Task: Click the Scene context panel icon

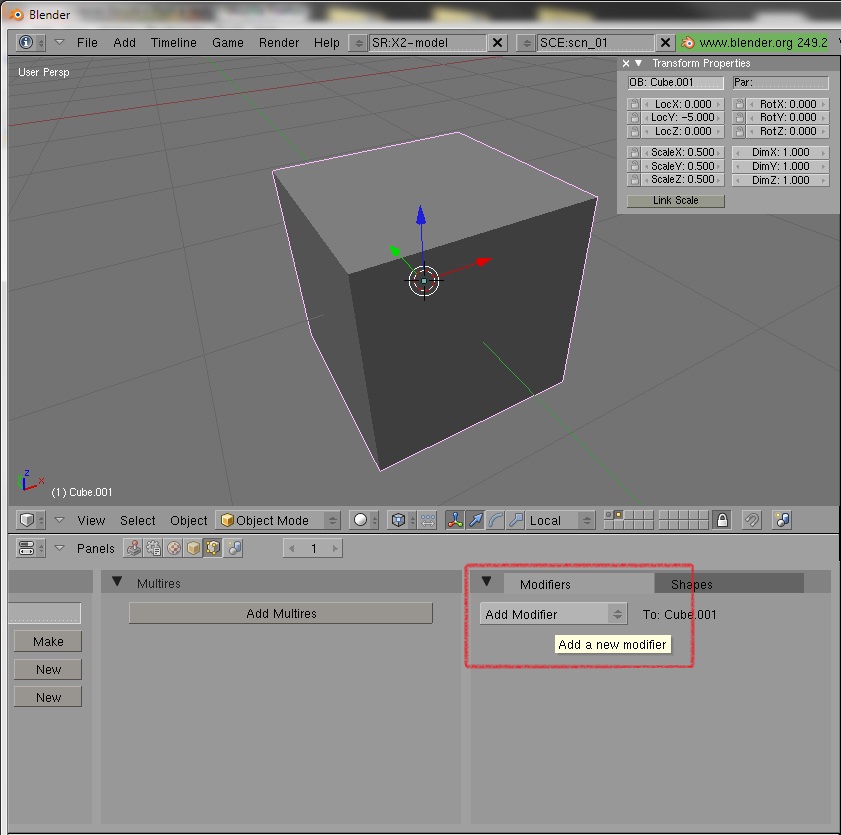Action: click(x=234, y=548)
